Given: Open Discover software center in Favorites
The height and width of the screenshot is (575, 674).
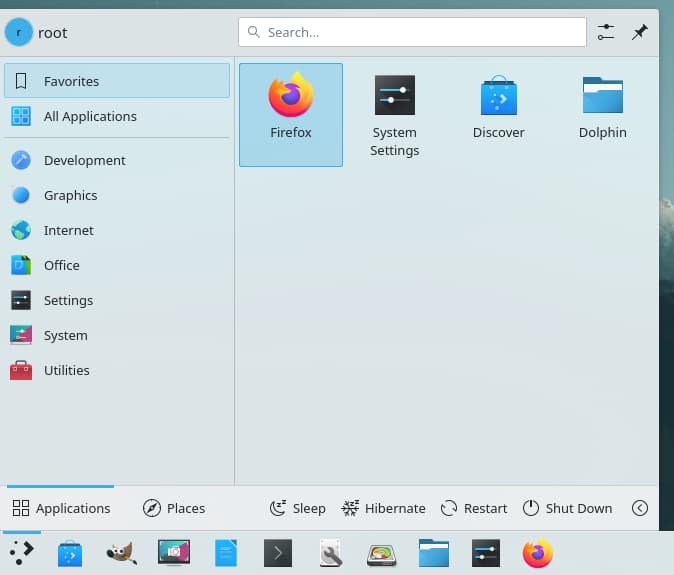Looking at the screenshot, I should (498, 115).
